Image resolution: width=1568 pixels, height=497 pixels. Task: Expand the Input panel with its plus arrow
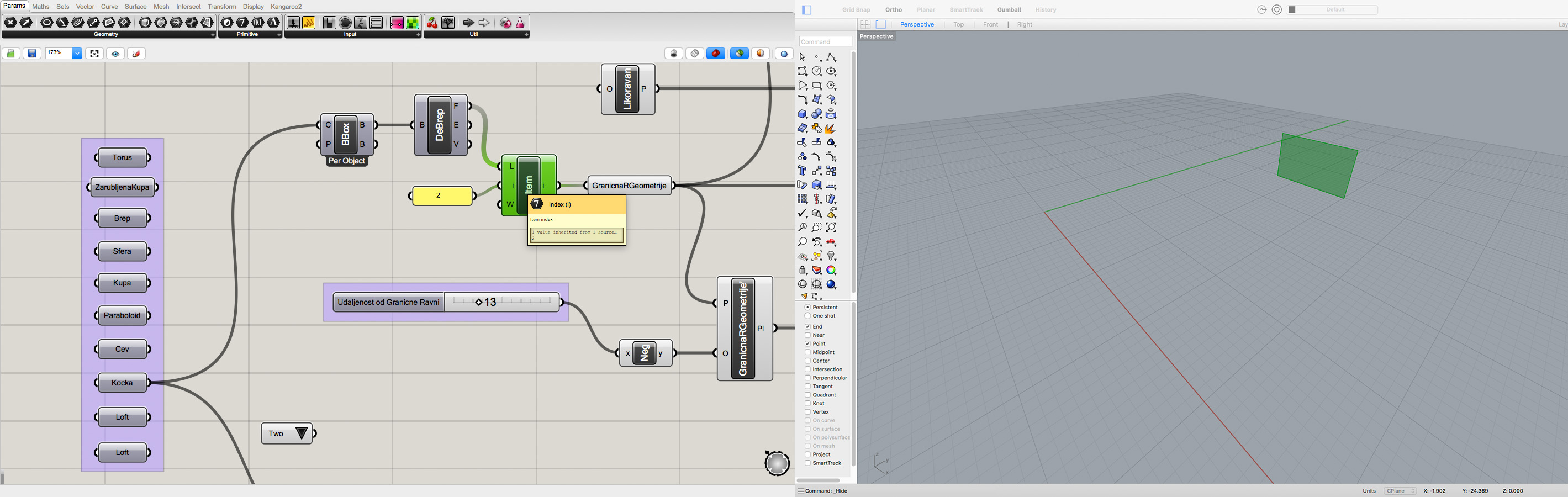coord(418,35)
